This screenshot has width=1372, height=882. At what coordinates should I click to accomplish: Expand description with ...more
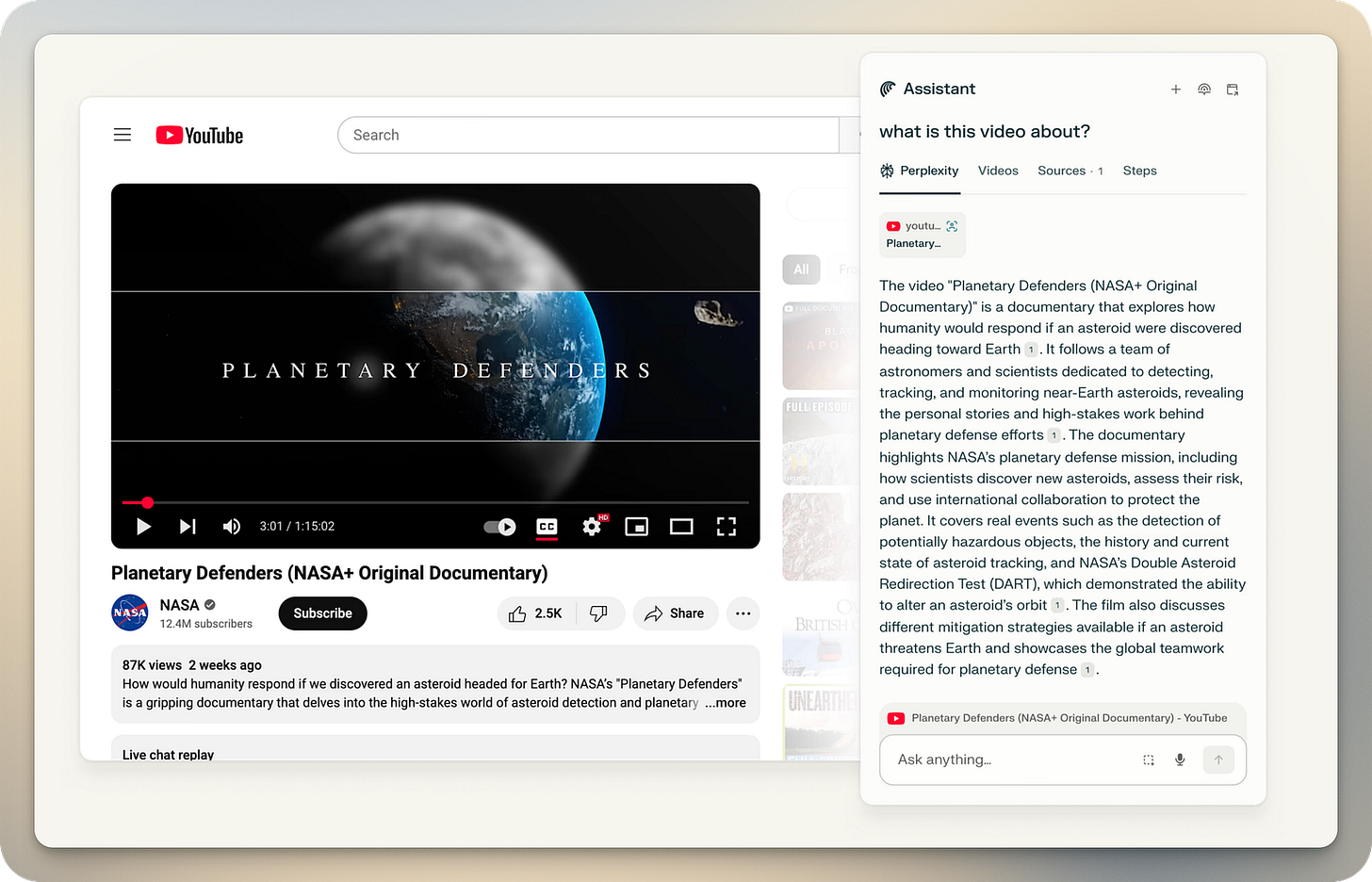726,703
